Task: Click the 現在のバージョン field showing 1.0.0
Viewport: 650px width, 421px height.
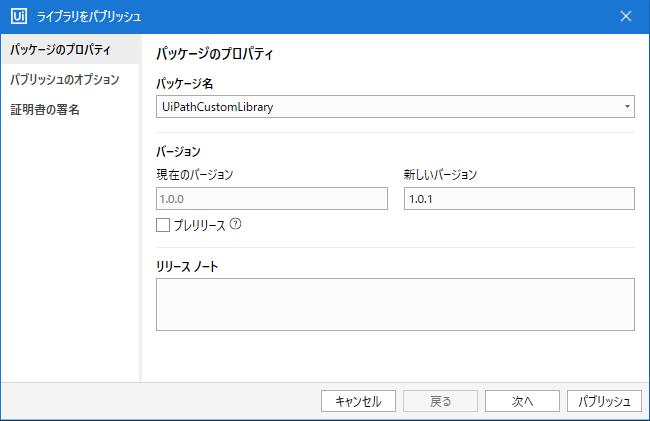Action: (x=272, y=198)
